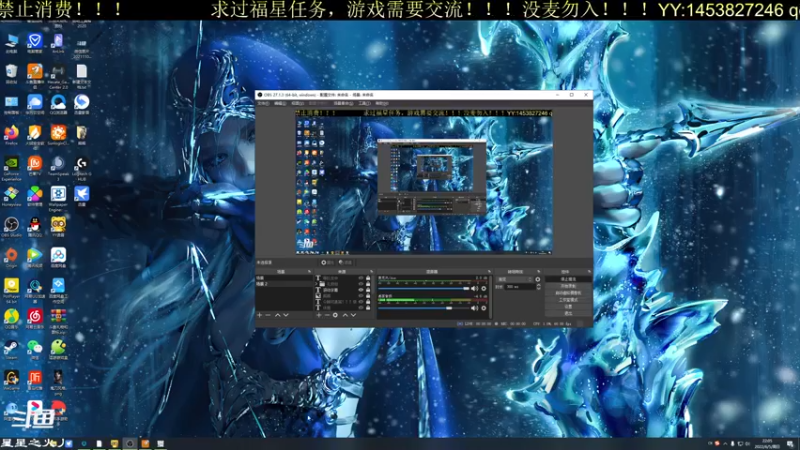
Task: Open the scene transition type dropdown
Action: pyautogui.click(x=514, y=279)
